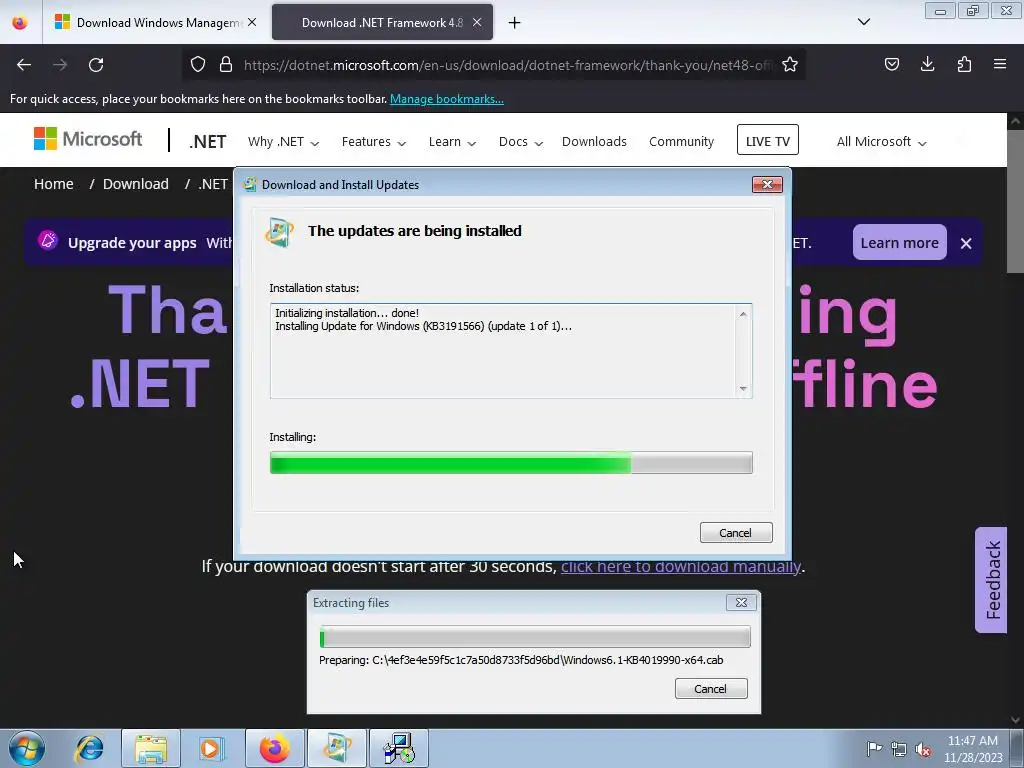Click the LIVE TV button
Screen dimensions: 1024x768
(x=767, y=140)
